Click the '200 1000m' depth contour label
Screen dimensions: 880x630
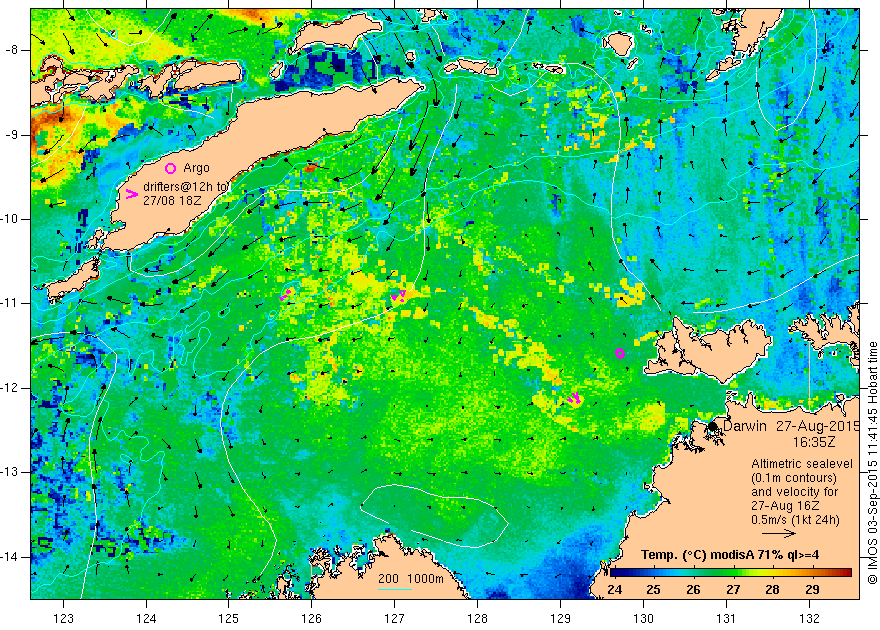(411, 579)
